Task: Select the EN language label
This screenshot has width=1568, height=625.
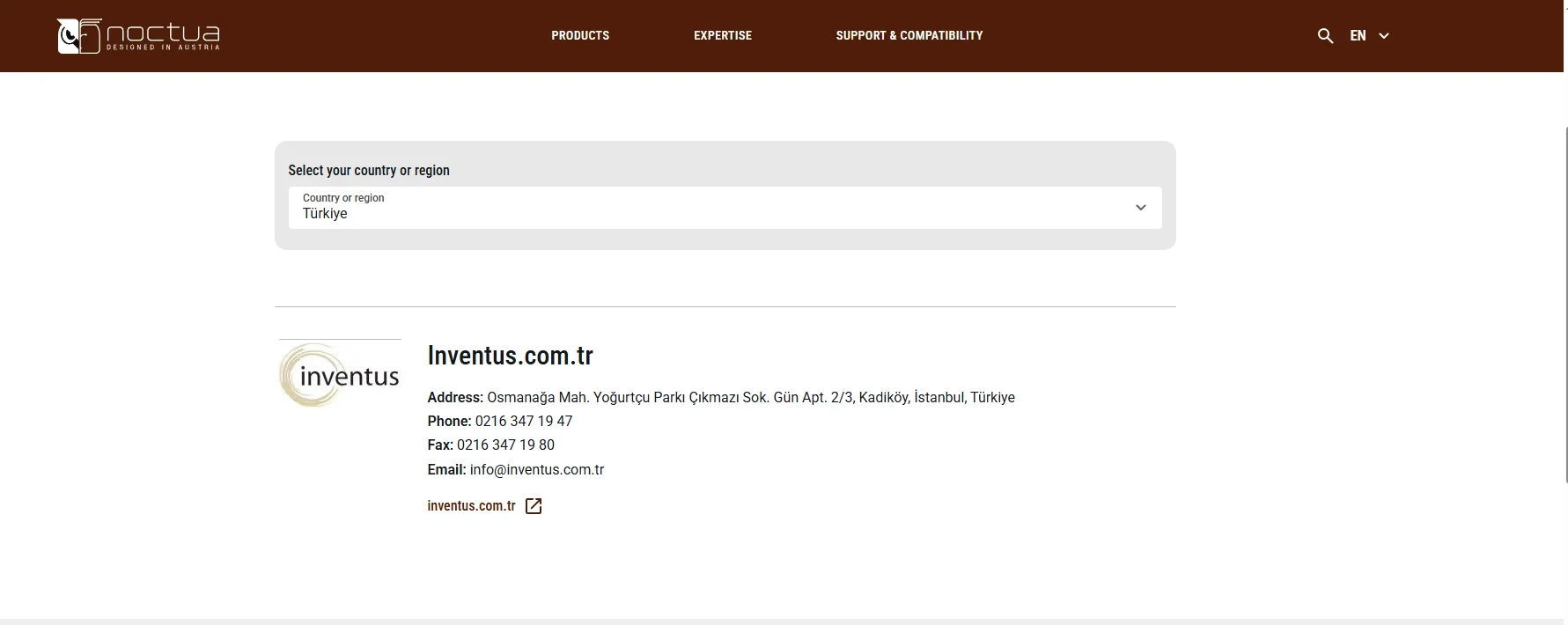Action: coord(1358,36)
